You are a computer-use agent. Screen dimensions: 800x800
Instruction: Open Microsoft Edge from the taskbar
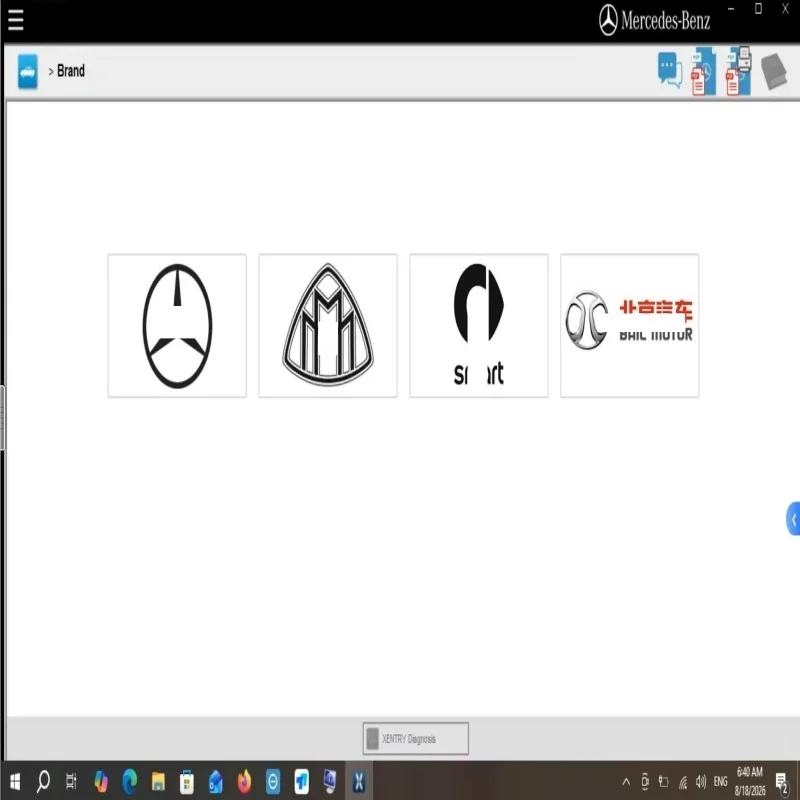click(x=130, y=781)
